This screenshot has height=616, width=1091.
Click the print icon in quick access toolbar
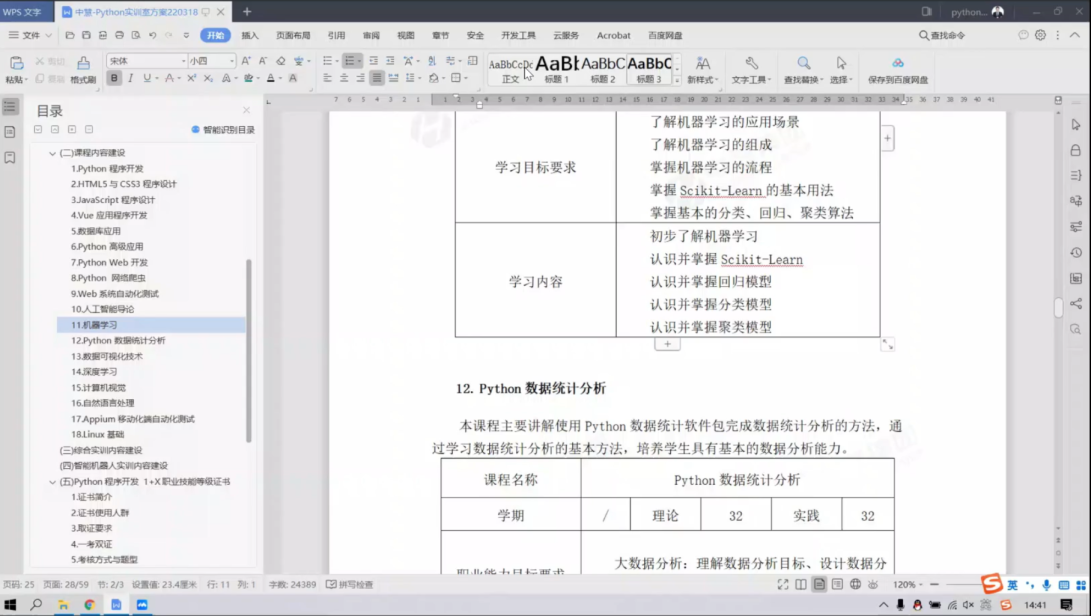[x=119, y=35]
